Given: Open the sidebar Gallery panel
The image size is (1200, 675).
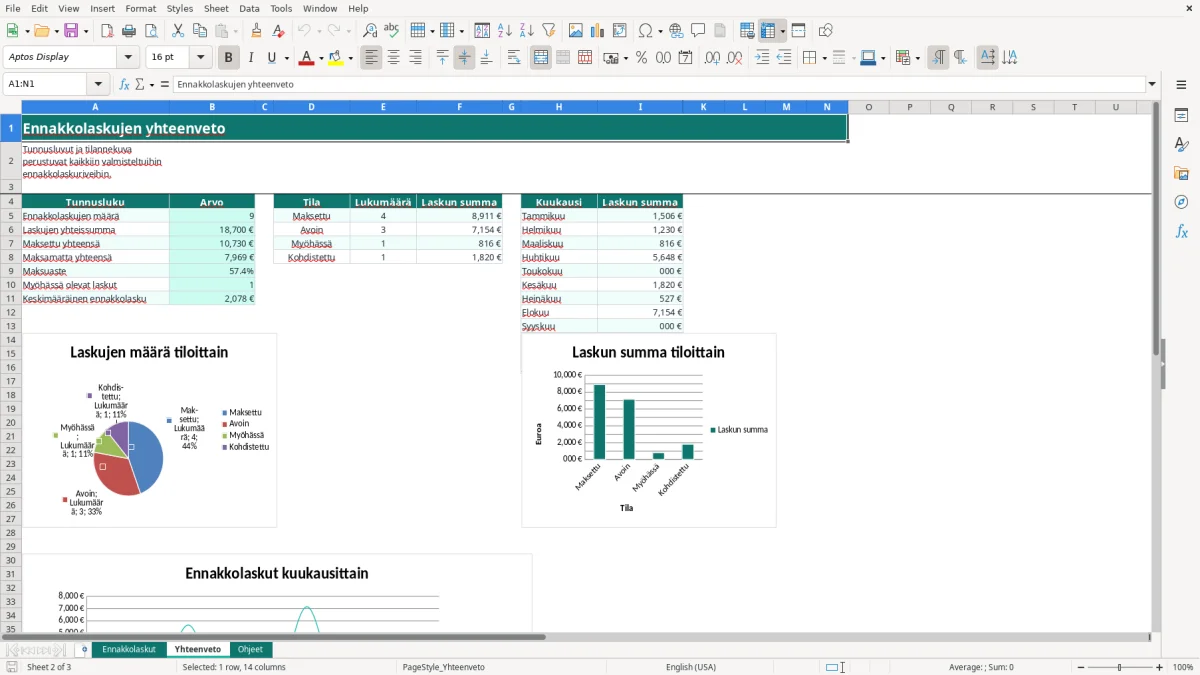Looking at the screenshot, I should pyautogui.click(x=1181, y=173).
